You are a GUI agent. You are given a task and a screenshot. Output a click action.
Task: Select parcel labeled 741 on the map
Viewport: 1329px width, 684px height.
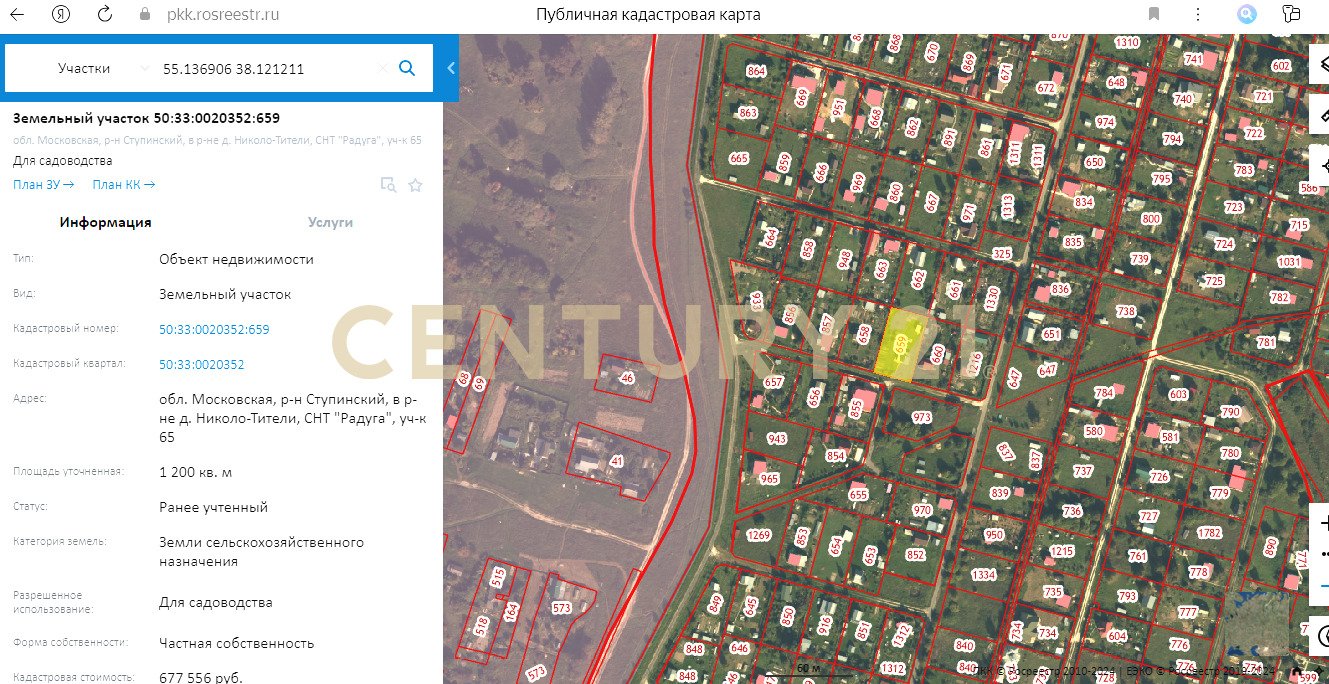(x=1193, y=60)
